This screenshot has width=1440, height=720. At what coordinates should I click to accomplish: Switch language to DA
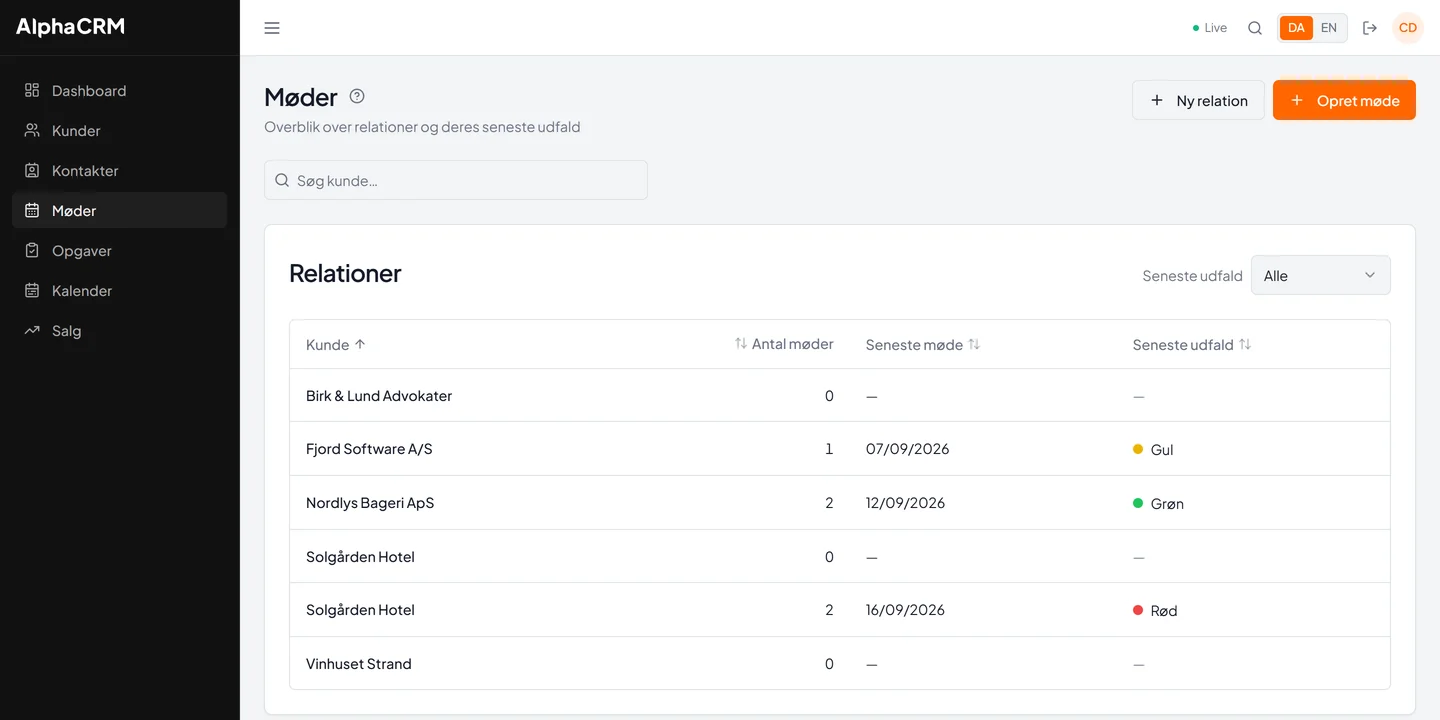tap(1296, 28)
